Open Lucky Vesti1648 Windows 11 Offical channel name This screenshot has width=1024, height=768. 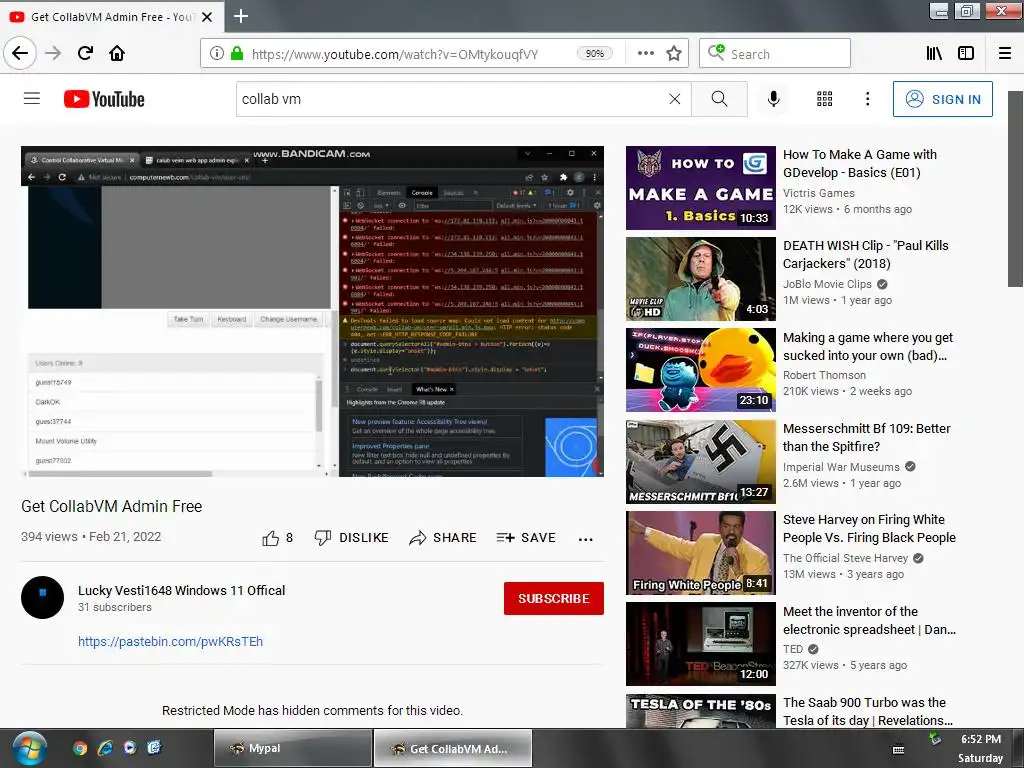(182, 590)
